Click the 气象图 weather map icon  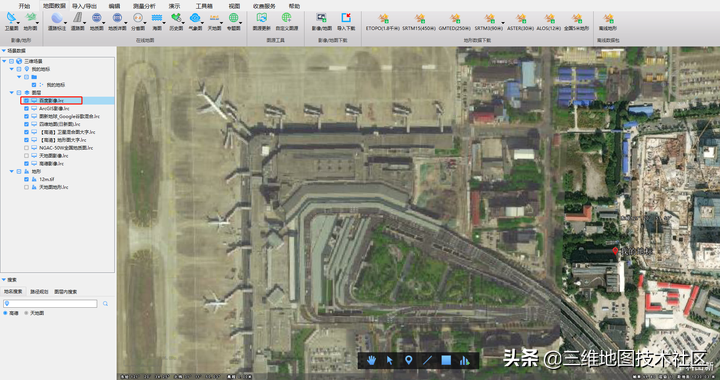point(195,18)
